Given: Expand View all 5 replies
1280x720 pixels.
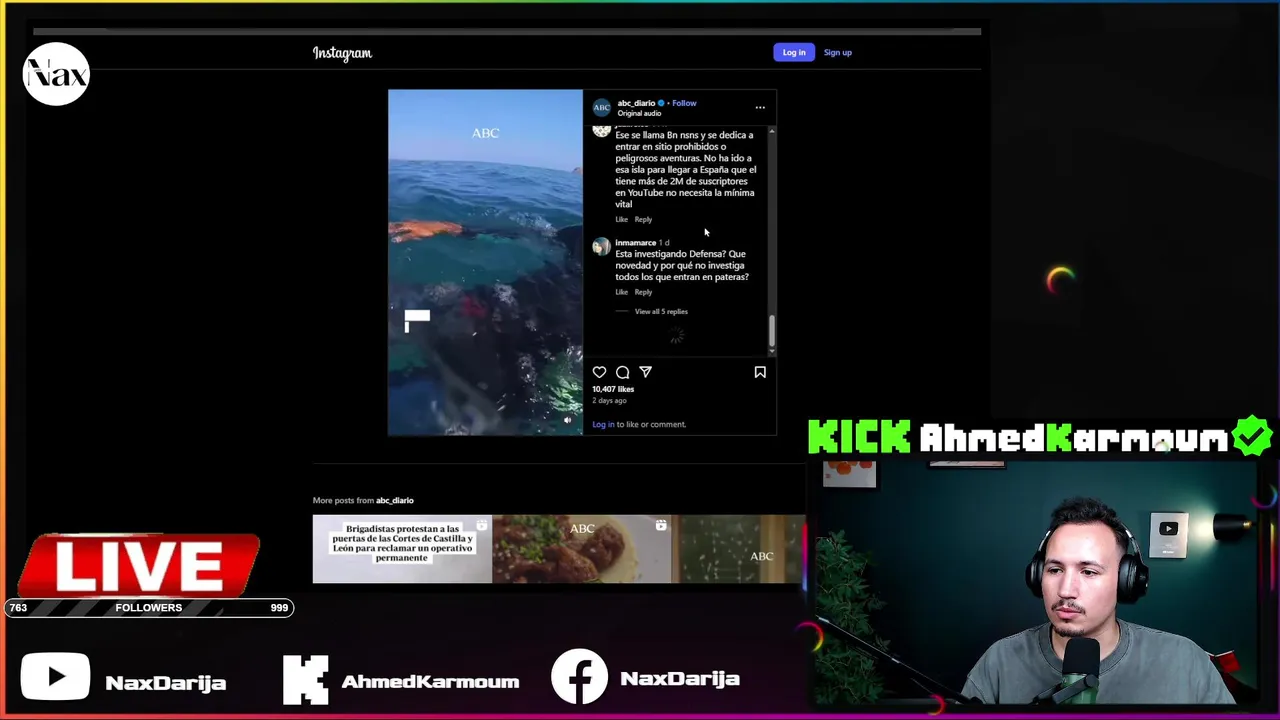Looking at the screenshot, I should pos(661,311).
